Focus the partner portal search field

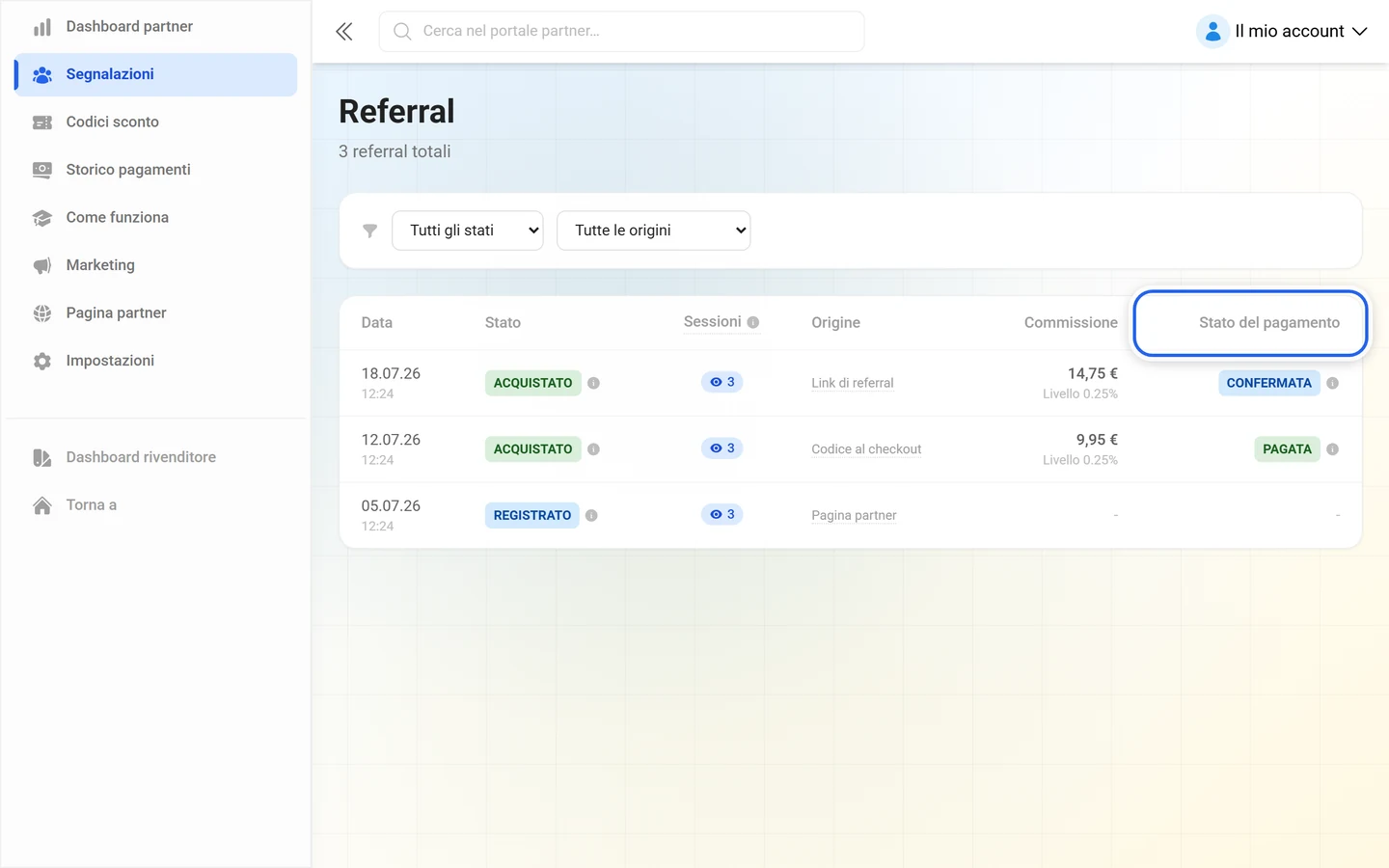(x=622, y=32)
